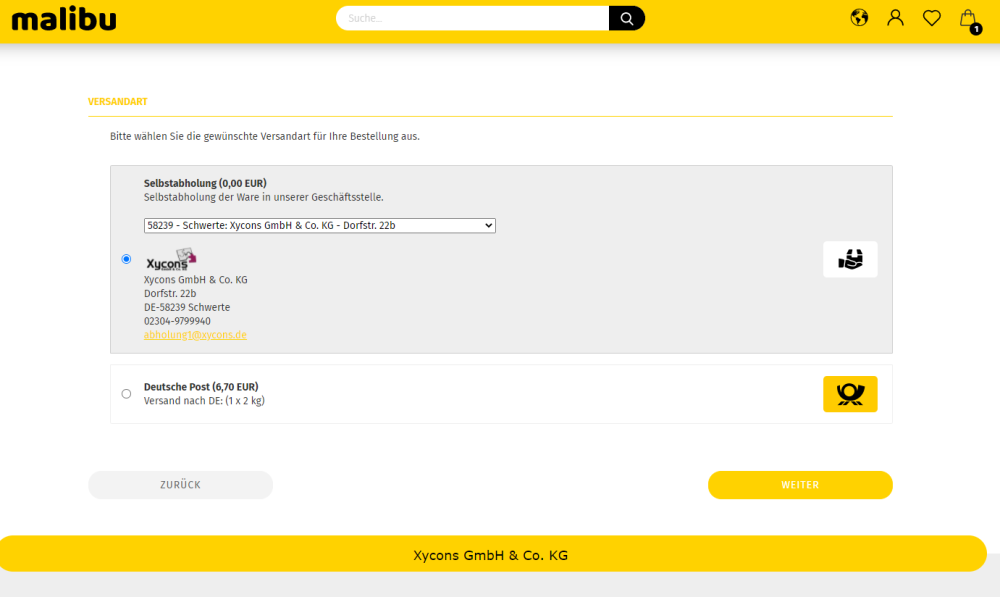Image resolution: width=1000 pixels, height=597 pixels.
Task: Click the malibu logo
Action: (x=64, y=18)
